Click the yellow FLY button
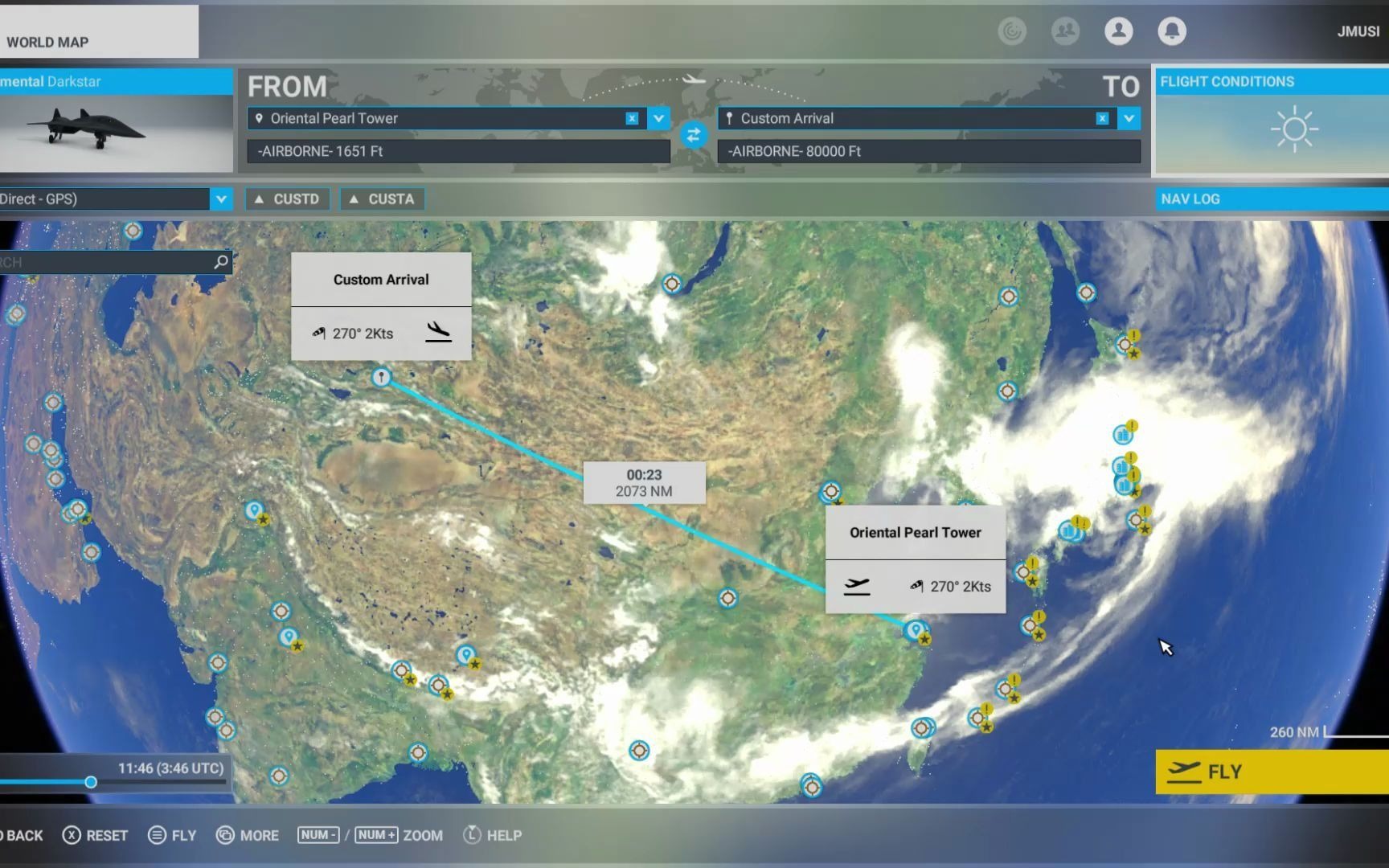Viewport: 1389px width, 868px height. tap(1272, 772)
